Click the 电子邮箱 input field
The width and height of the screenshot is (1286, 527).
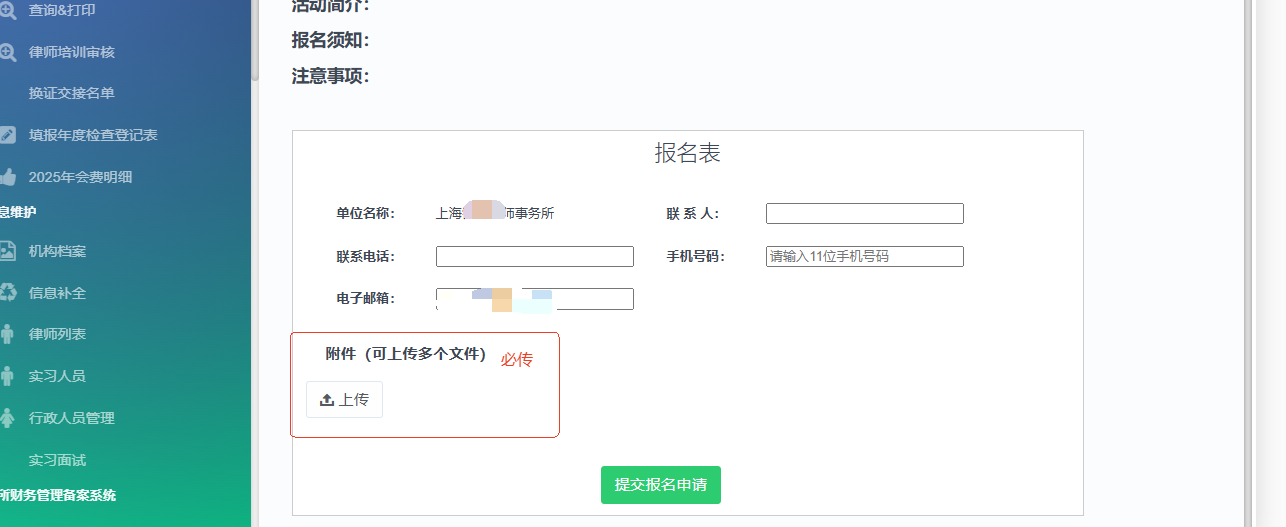pyautogui.click(x=534, y=299)
